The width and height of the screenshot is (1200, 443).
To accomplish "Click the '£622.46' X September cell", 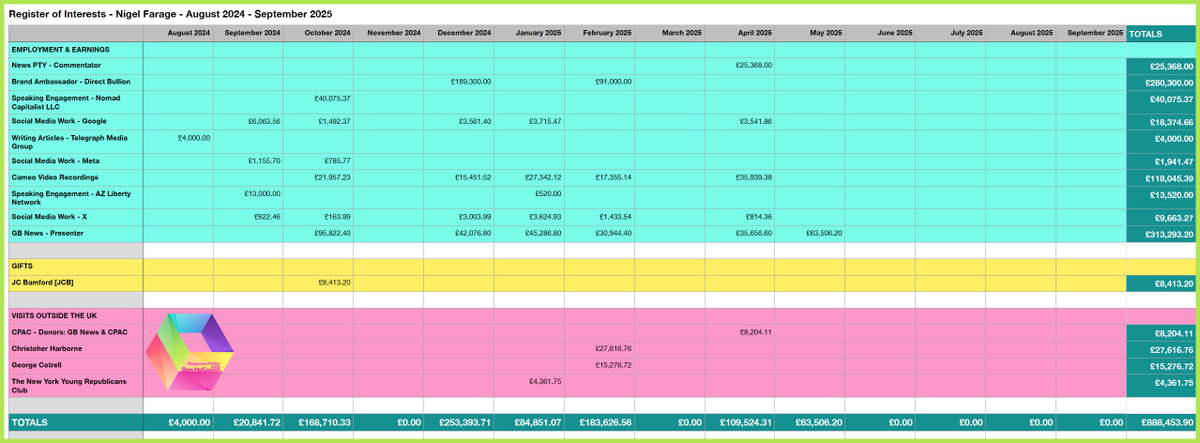I will pyautogui.click(x=267, y=217).
